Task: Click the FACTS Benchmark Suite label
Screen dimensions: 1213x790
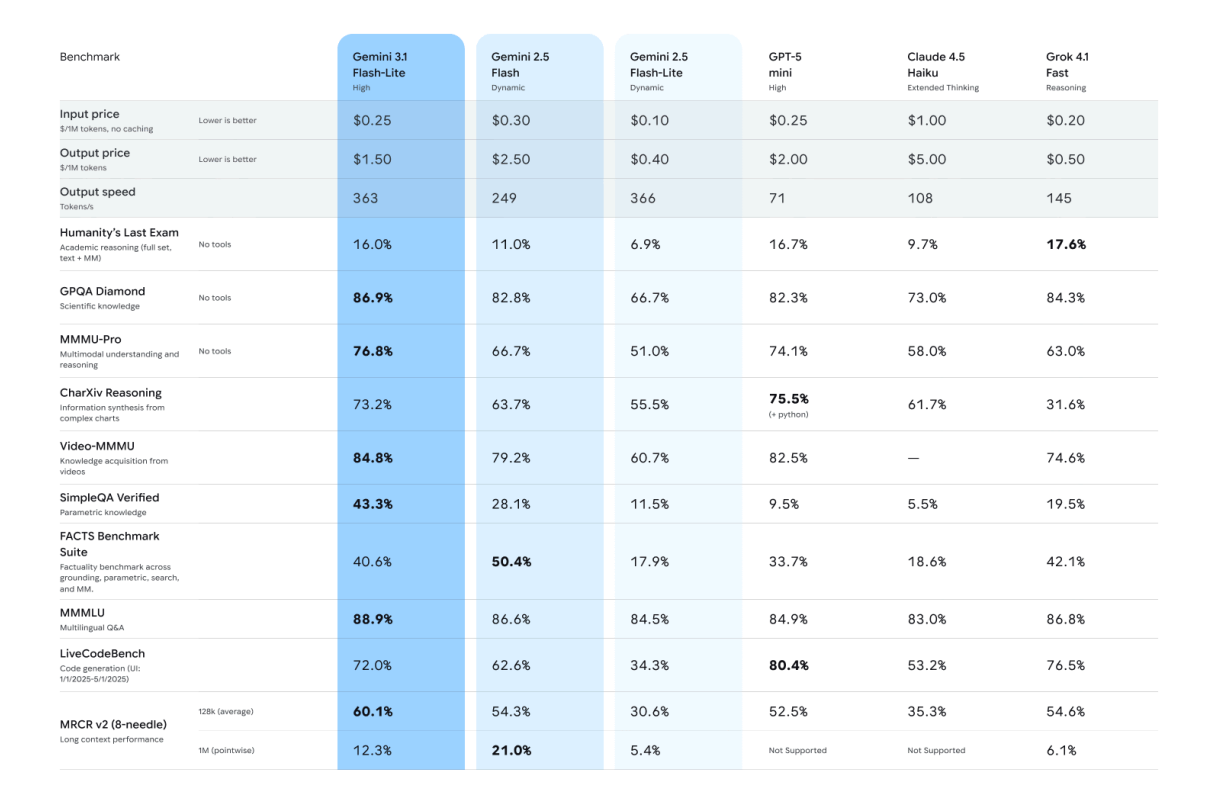Action: [x=109, y=543]
